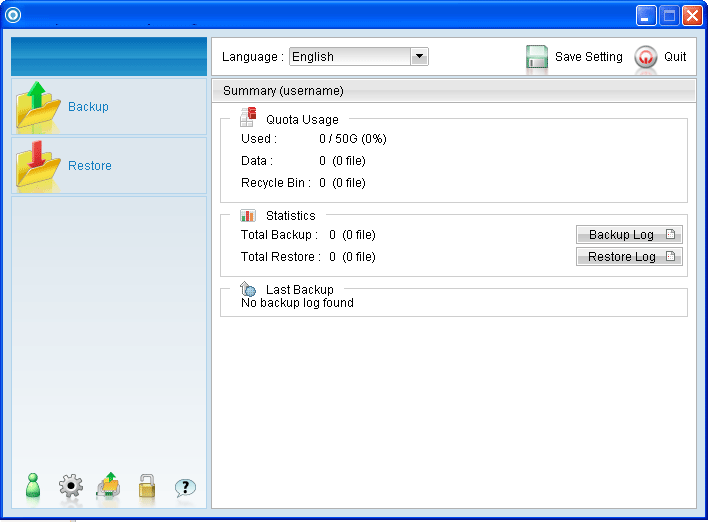This screenshot has height=528, width=708.
Task: Click the Save Setting floppy disk icon
Action: [x=537, y=57]
